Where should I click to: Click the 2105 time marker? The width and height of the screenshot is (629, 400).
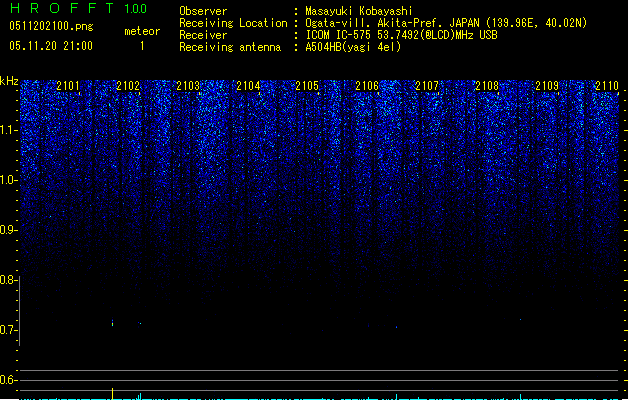(307, 85)
